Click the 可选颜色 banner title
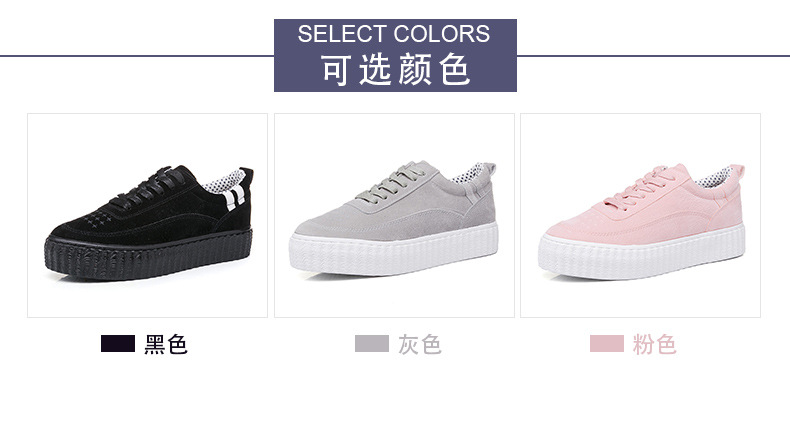 click(x=396, y=69)
